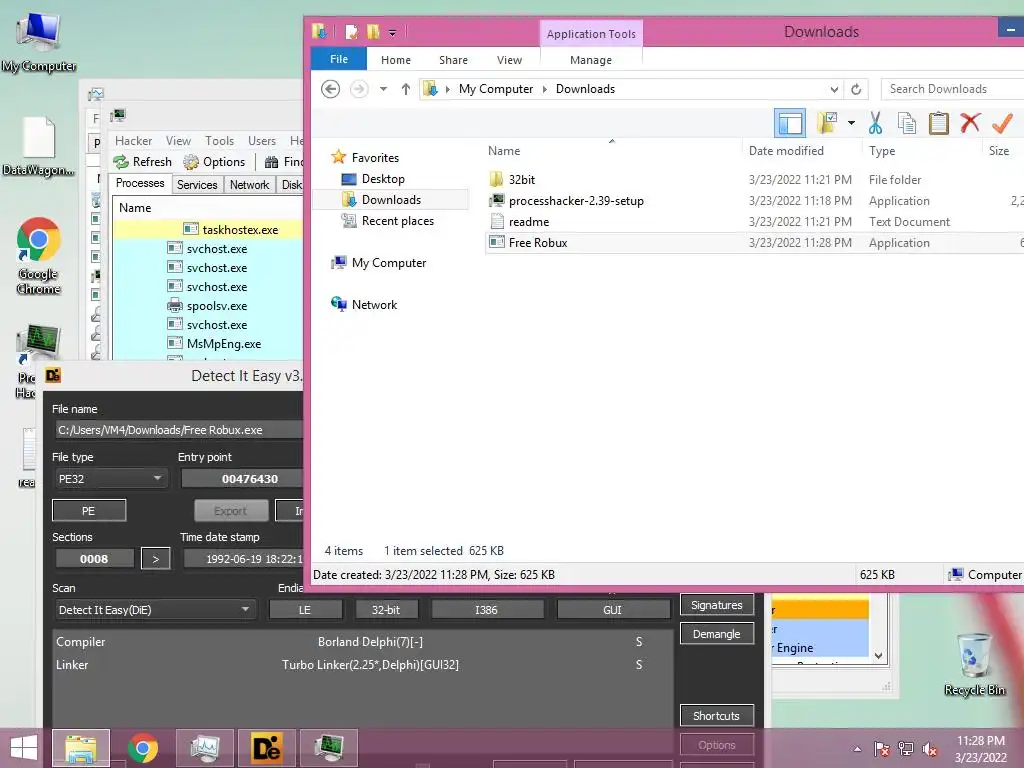Open Google Chrome from the taskbar
Screen dimensions: 1024x768
click(x=142, y=748)
